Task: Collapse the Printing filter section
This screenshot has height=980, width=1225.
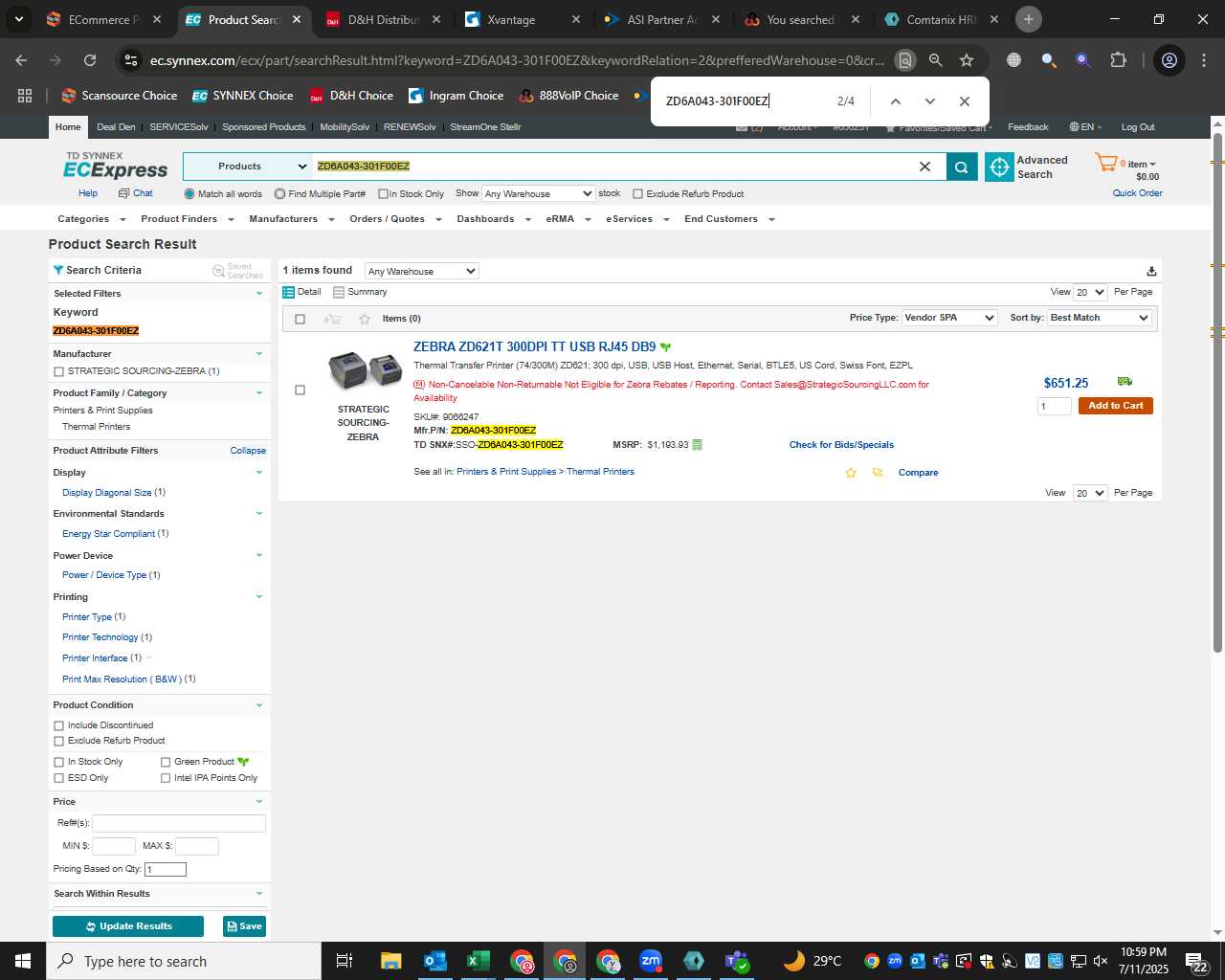Action: 258,597
